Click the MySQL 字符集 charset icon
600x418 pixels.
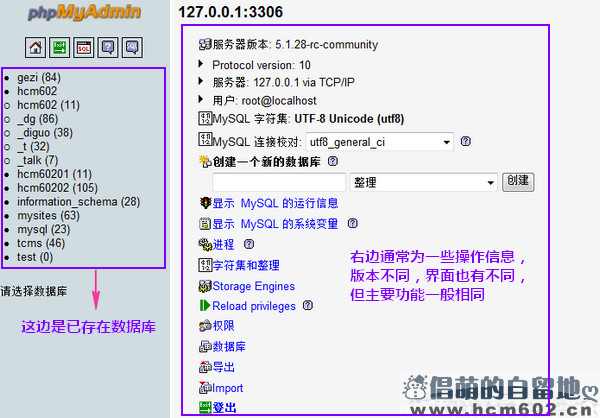pos(205,118)
